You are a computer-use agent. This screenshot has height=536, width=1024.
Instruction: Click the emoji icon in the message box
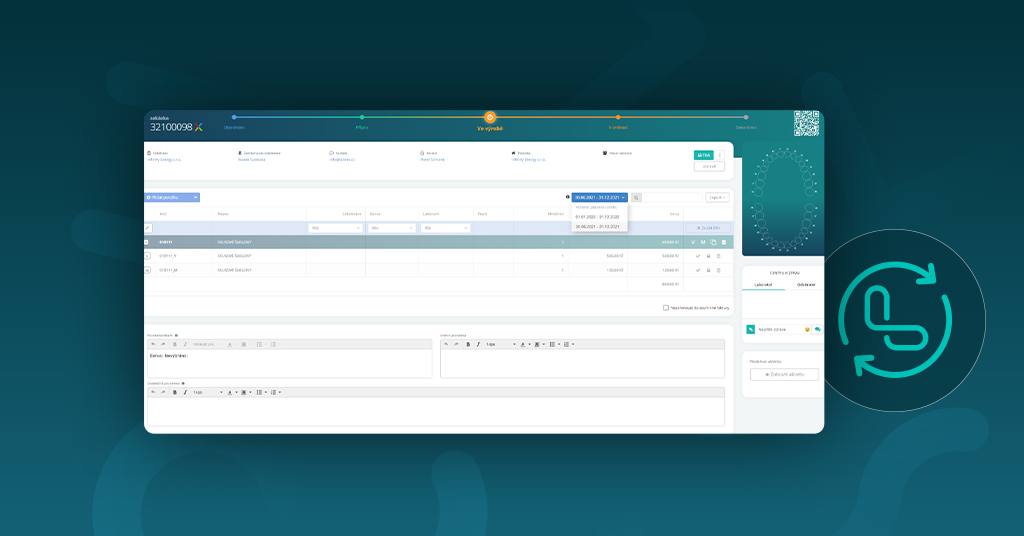click(807, 330)
